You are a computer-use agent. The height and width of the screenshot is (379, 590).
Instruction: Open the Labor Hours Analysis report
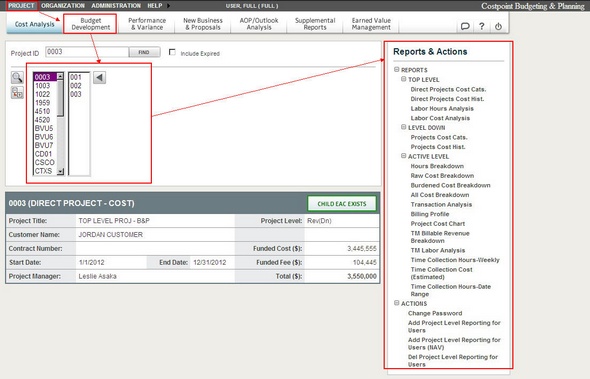[x=442, y=108]
